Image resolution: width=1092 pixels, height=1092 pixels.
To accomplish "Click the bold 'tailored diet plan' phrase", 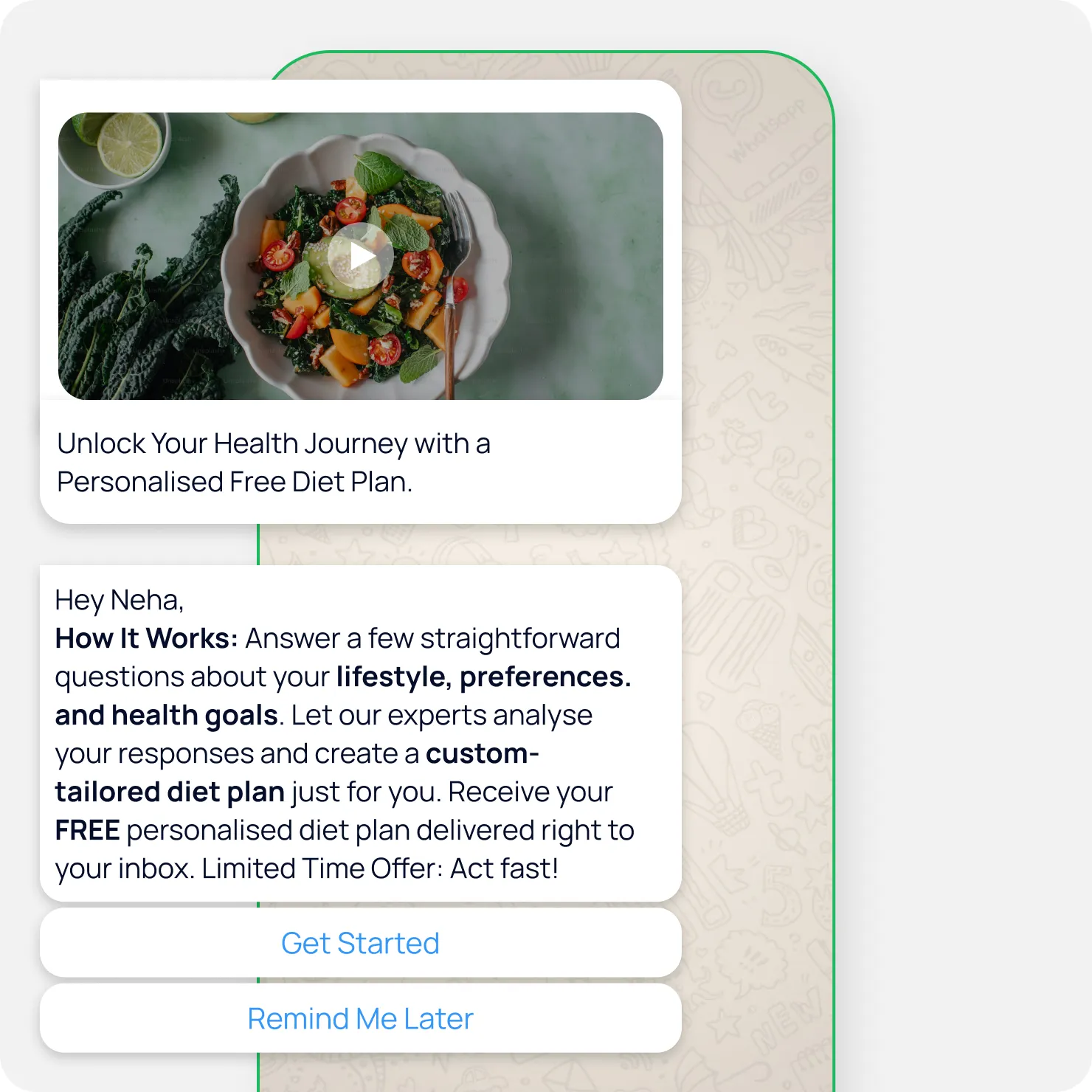I will click(170, 792).
